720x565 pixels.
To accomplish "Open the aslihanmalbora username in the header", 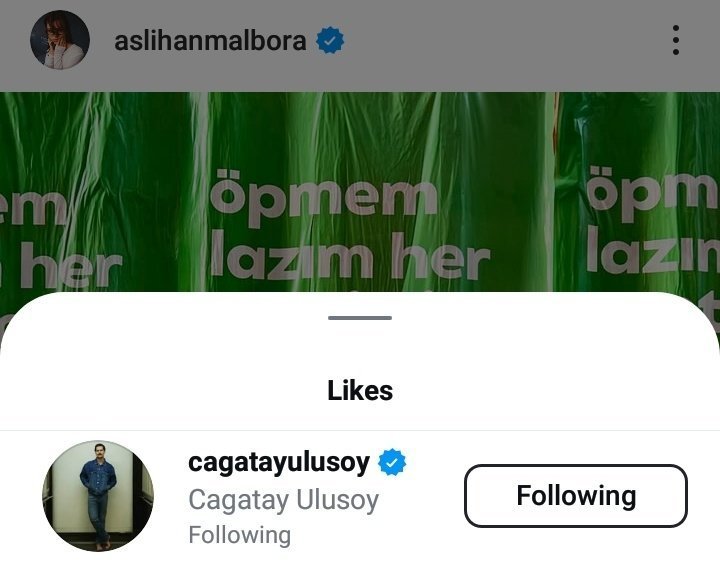I will pyautogui.click(x=210, y=40).
